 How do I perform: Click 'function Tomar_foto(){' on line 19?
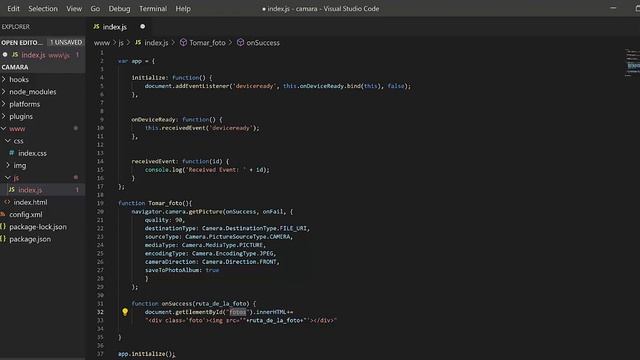(x=155, y=203)
